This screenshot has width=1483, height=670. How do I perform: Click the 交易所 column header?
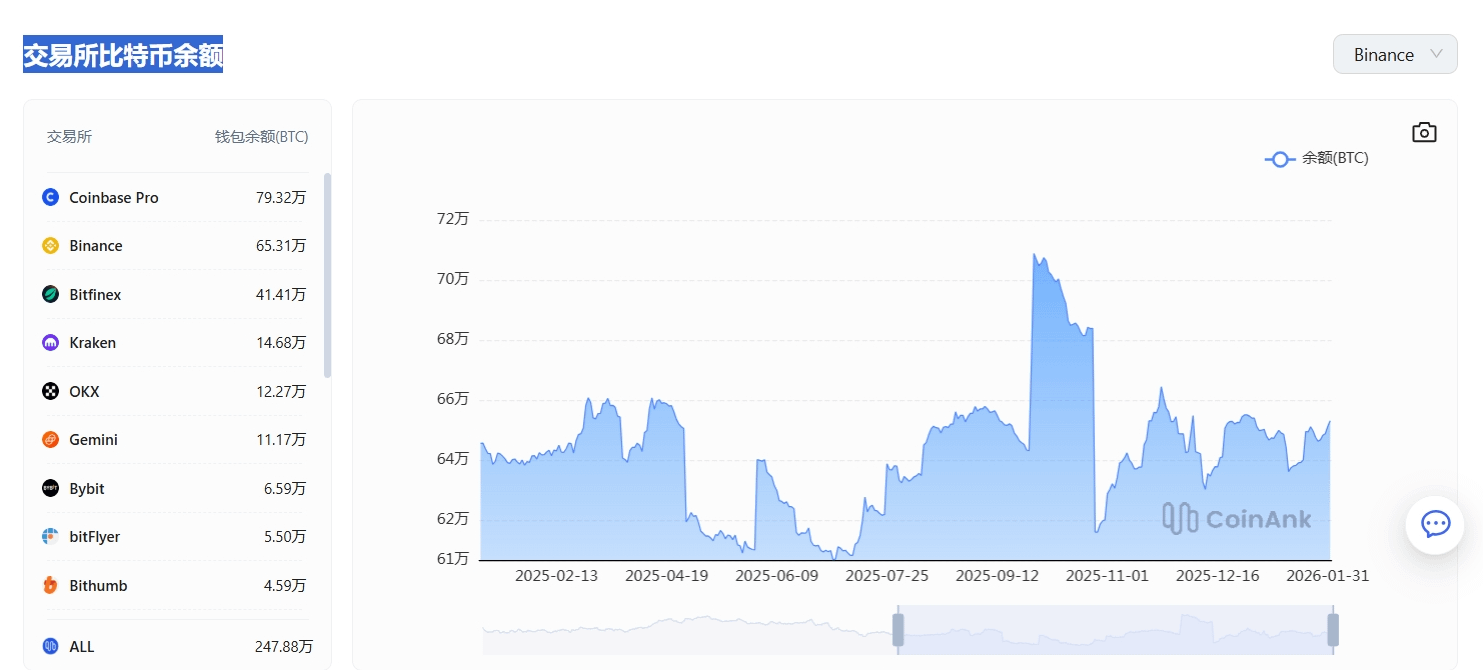tap(69, 136)
